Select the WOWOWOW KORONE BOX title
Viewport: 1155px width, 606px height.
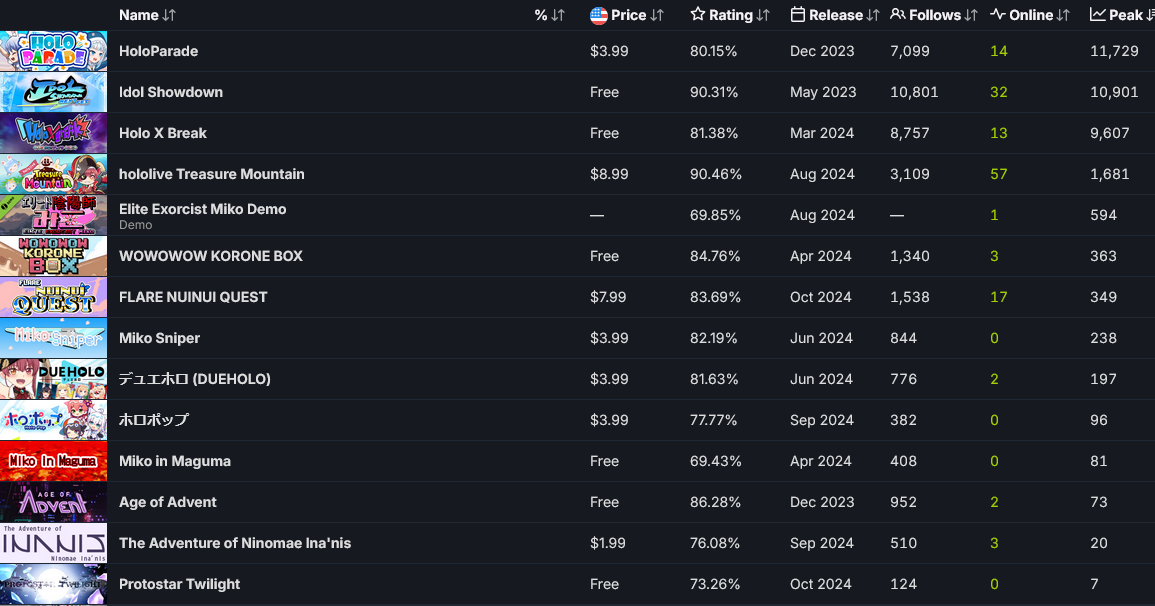[x=211, y=256]
